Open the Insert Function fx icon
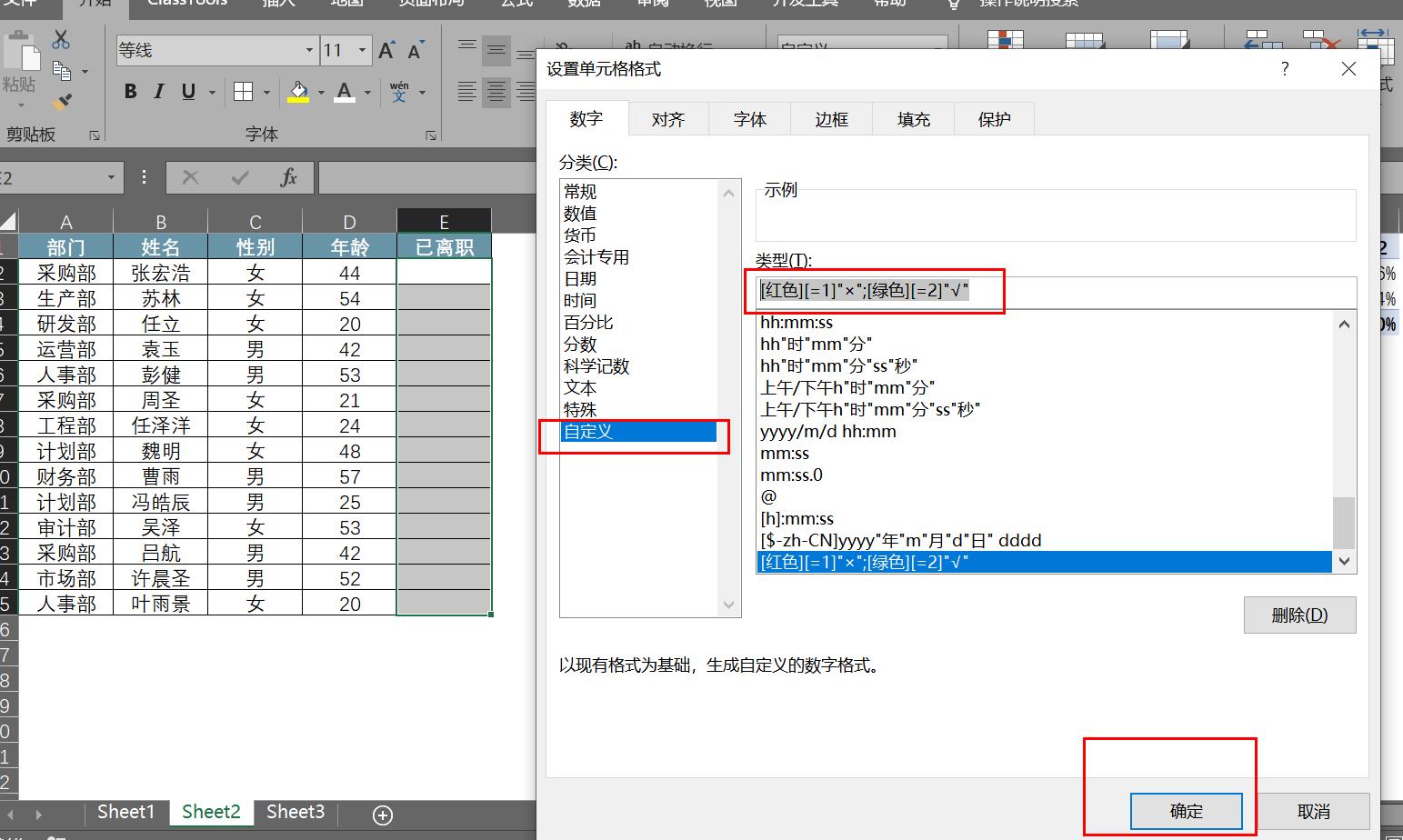Viewport: 1403px width, 840px height. [289, 177]
